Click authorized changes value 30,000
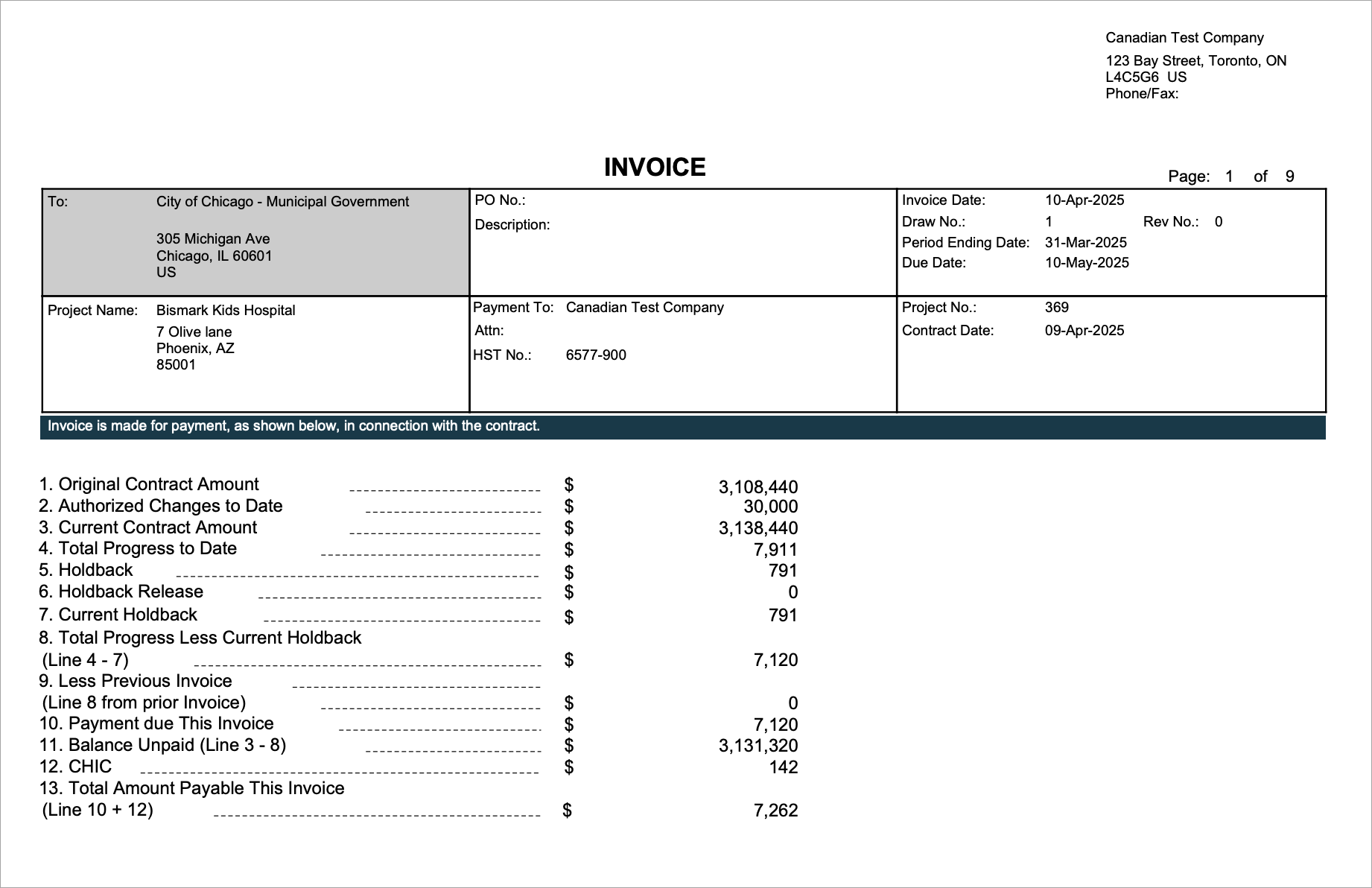 point(771,507)
